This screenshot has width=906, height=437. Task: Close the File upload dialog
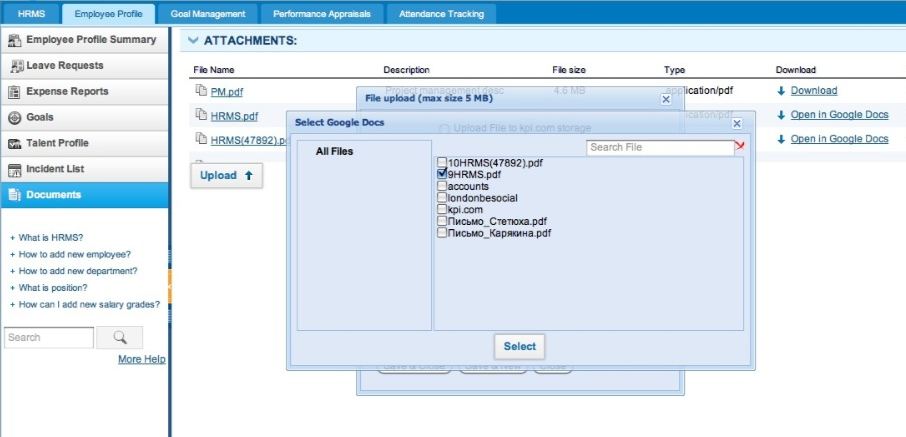tap(666, 99)
